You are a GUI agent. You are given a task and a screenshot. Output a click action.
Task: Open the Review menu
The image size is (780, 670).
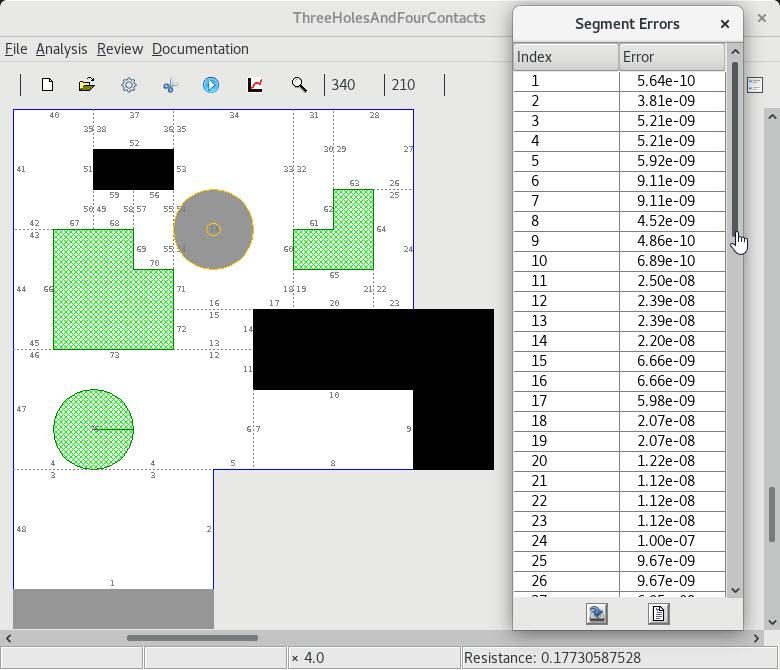tap(120, 49)
